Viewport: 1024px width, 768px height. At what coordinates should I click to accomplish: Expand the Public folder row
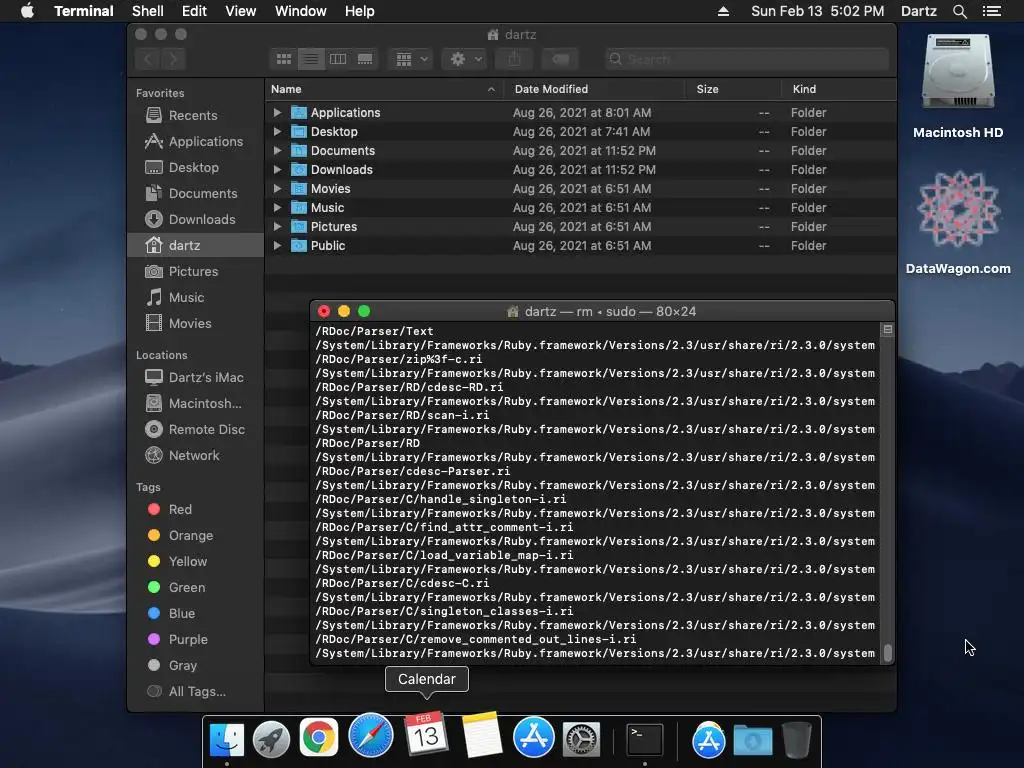[x=277, y=246]
